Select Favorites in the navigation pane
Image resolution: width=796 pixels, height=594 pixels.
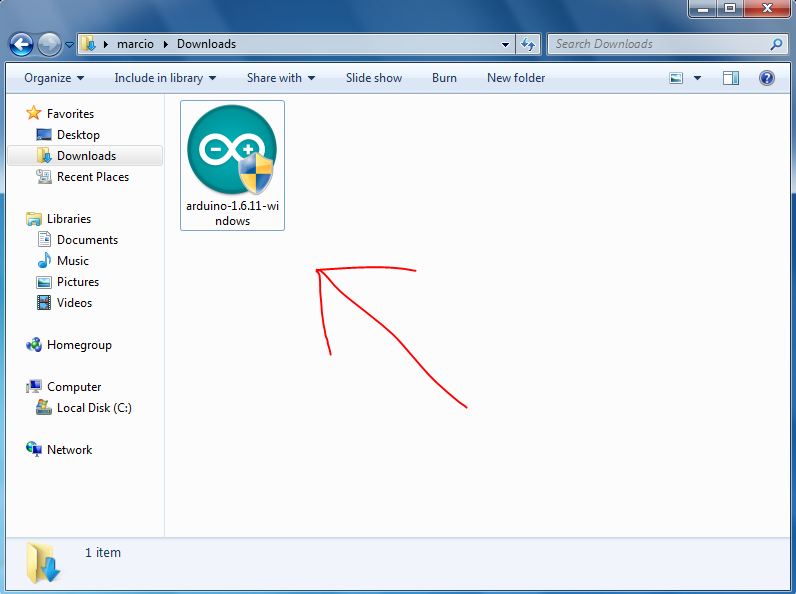tap(70, 113)
